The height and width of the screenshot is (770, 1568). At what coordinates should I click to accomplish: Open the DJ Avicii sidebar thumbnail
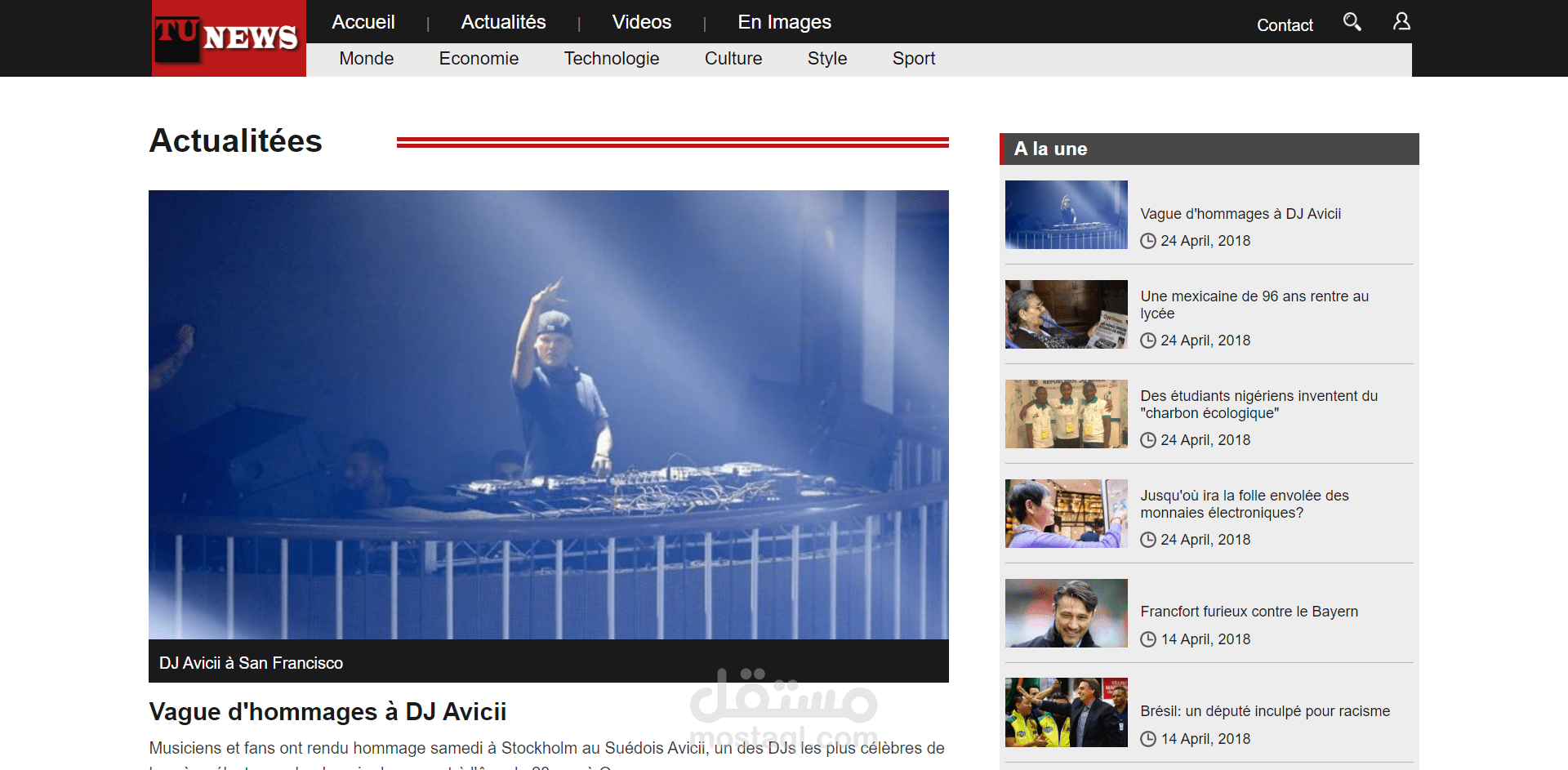1067,215
